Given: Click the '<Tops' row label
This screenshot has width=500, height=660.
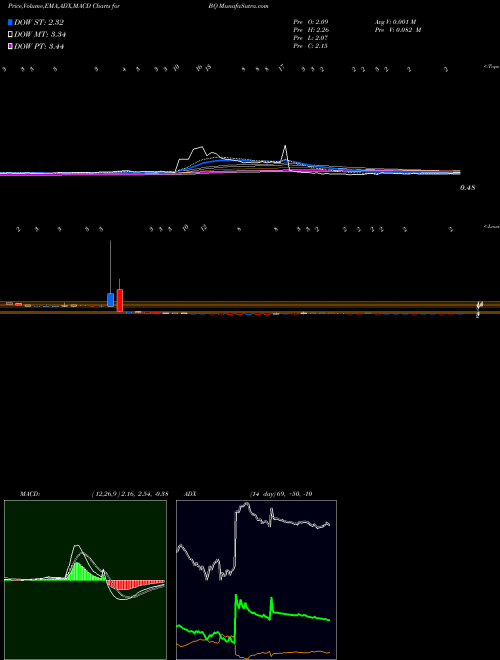Looking at the screenshot, I should 491,67.
